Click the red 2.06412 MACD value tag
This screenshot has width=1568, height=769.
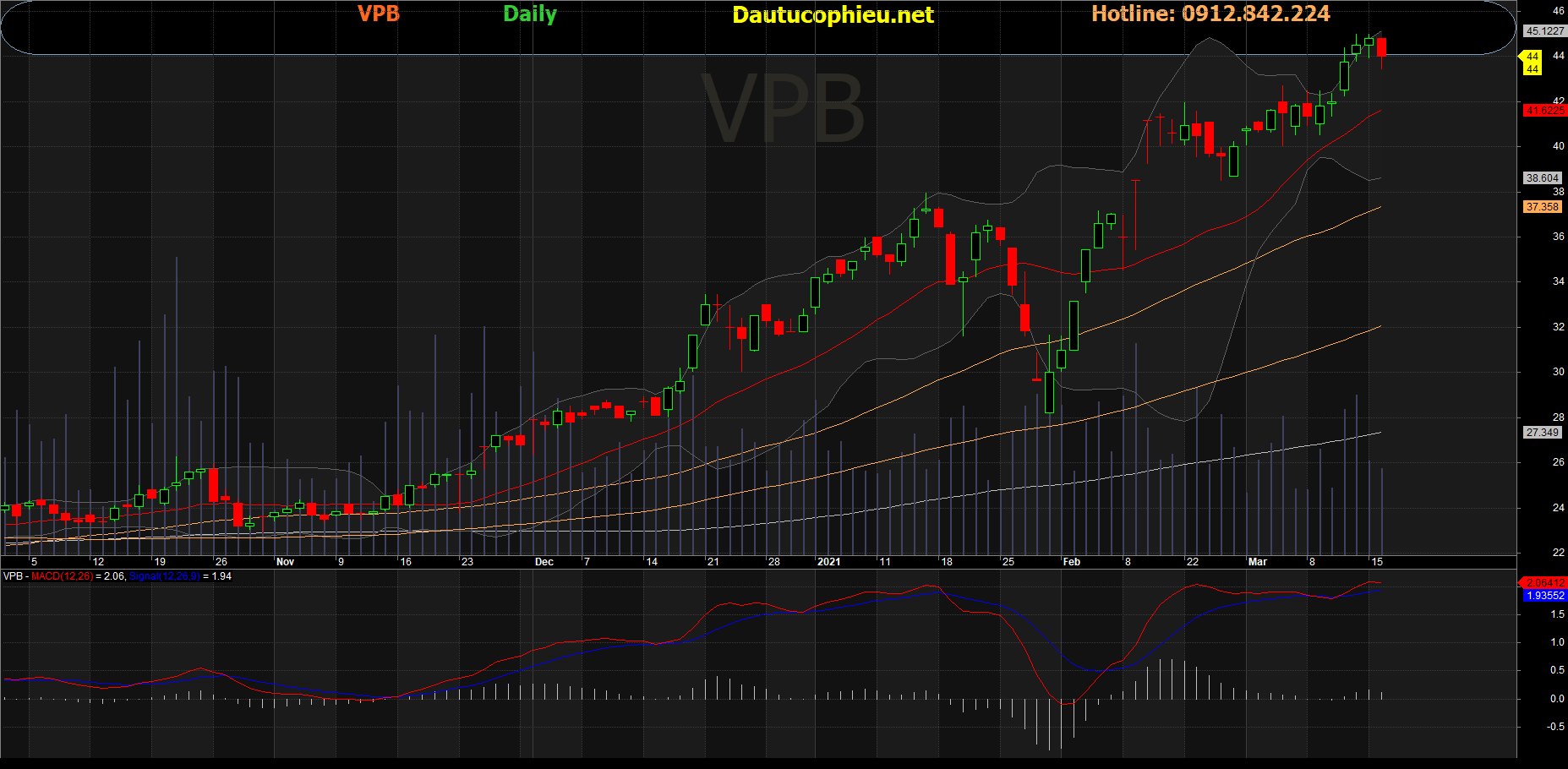point(1544,583)
